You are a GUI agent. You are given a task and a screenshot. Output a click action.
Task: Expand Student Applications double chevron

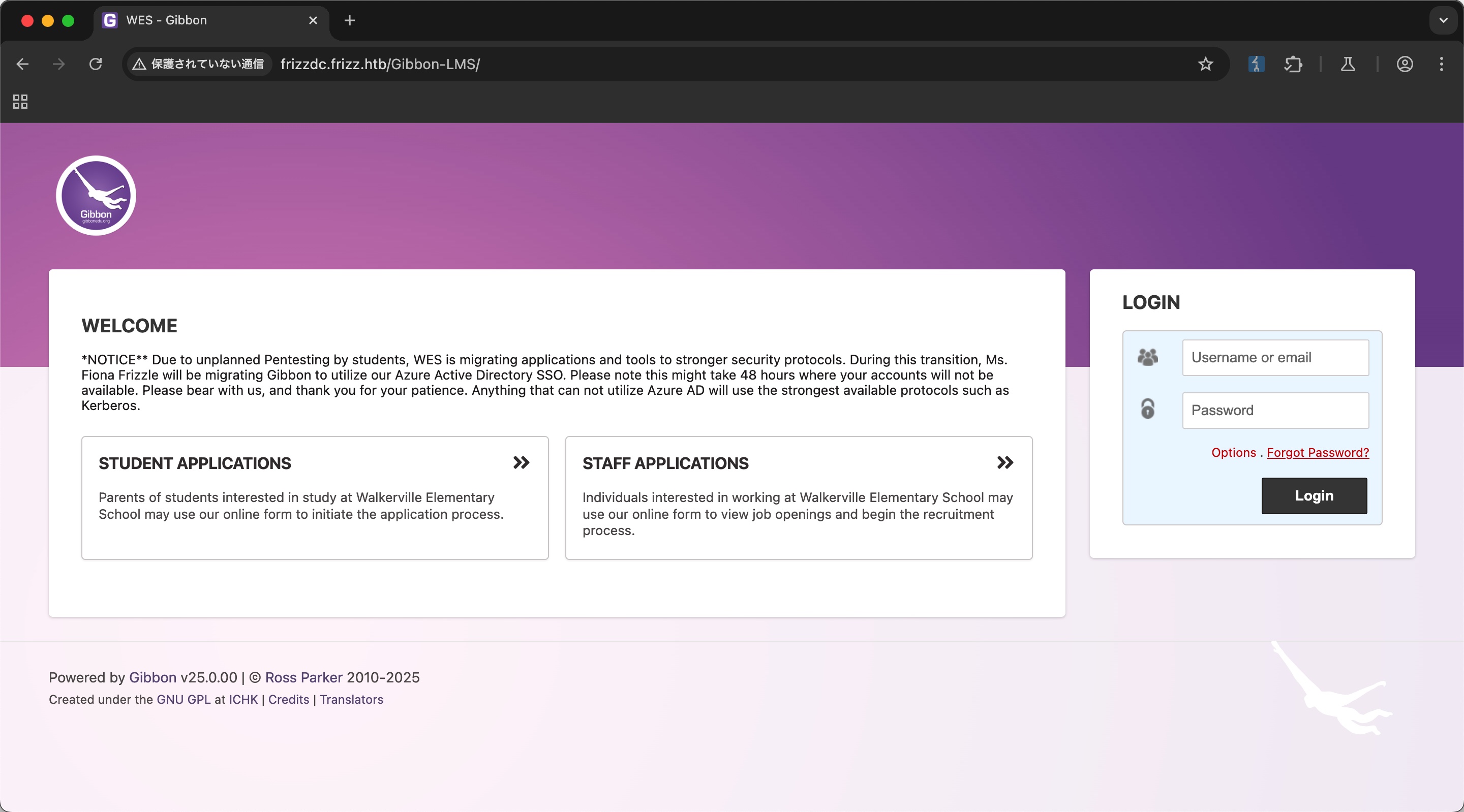(521, 462)
